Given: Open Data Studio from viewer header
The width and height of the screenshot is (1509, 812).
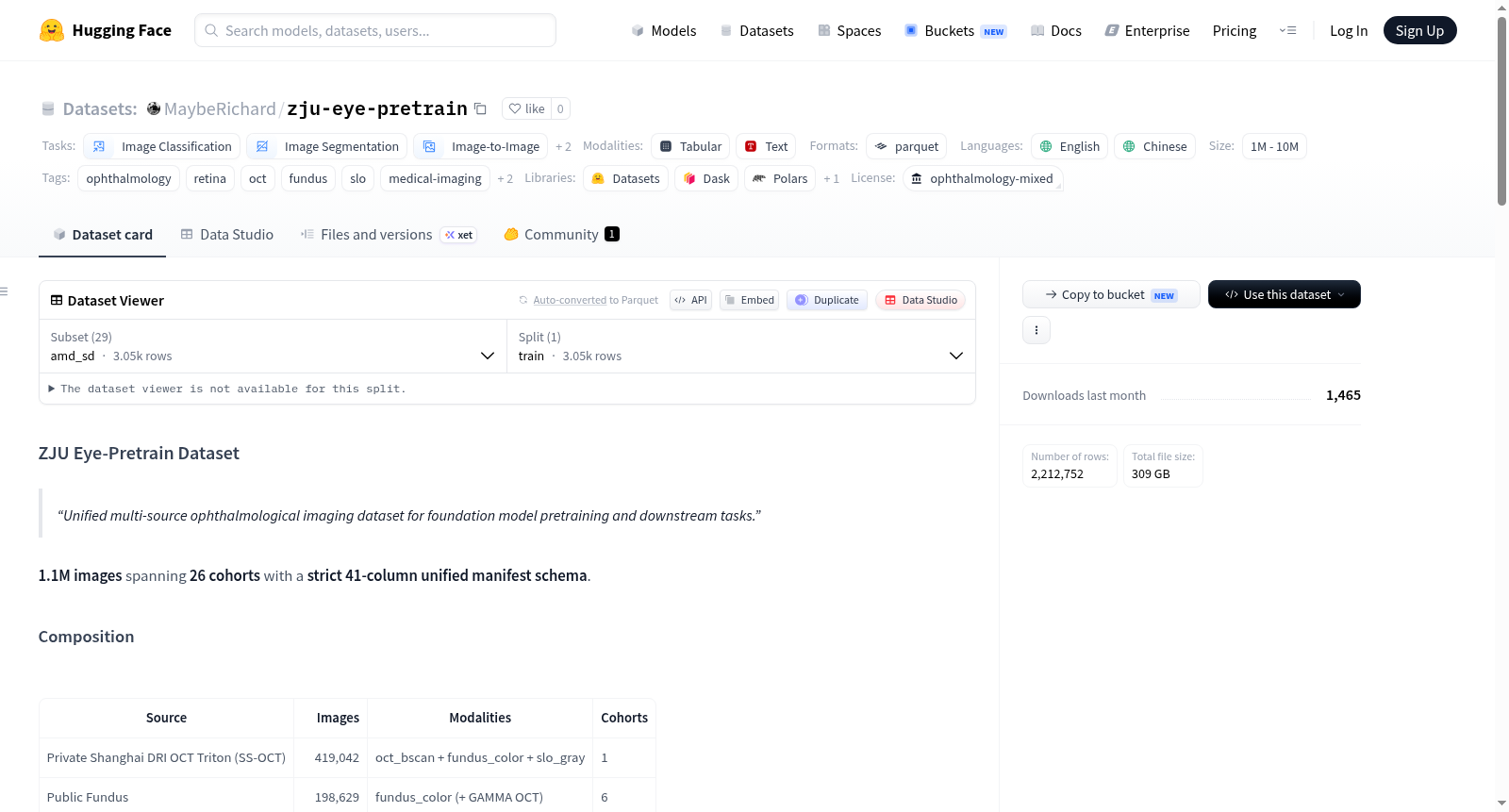Looking at the screenshot, I should 920,300.
